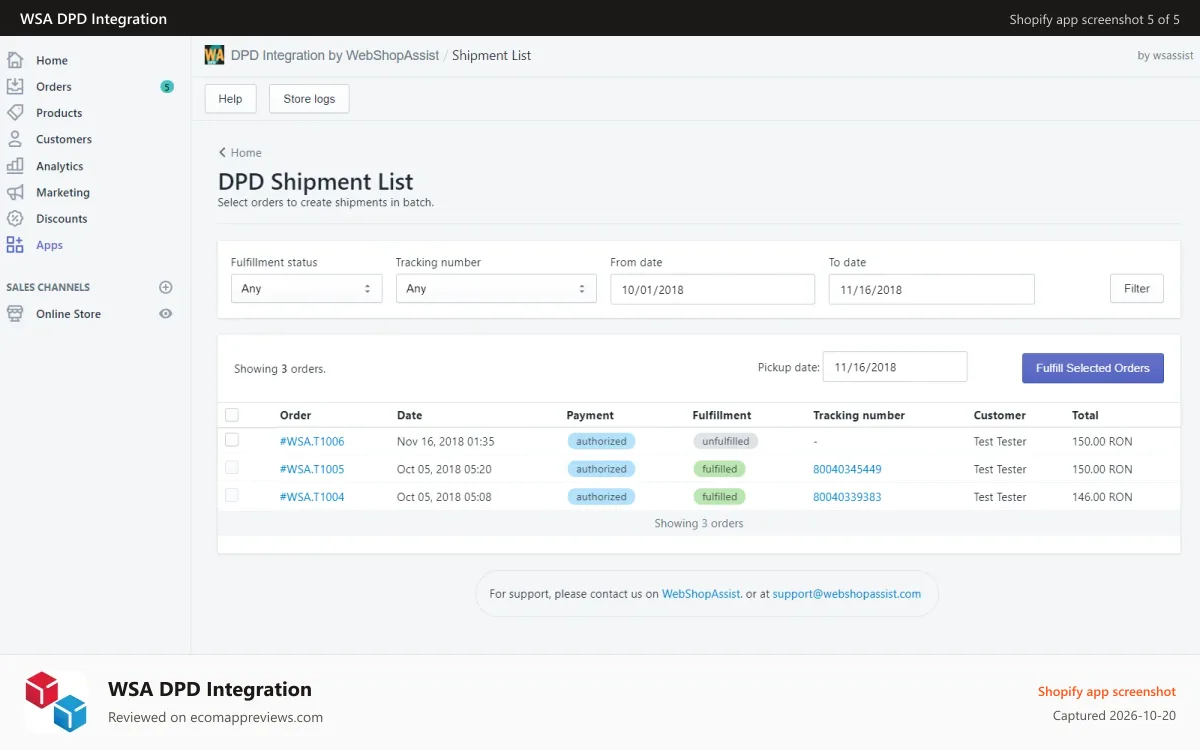Click support@webshopassist.com email link
Viewport: 1200px width, 750px height.
pos(847,594)
